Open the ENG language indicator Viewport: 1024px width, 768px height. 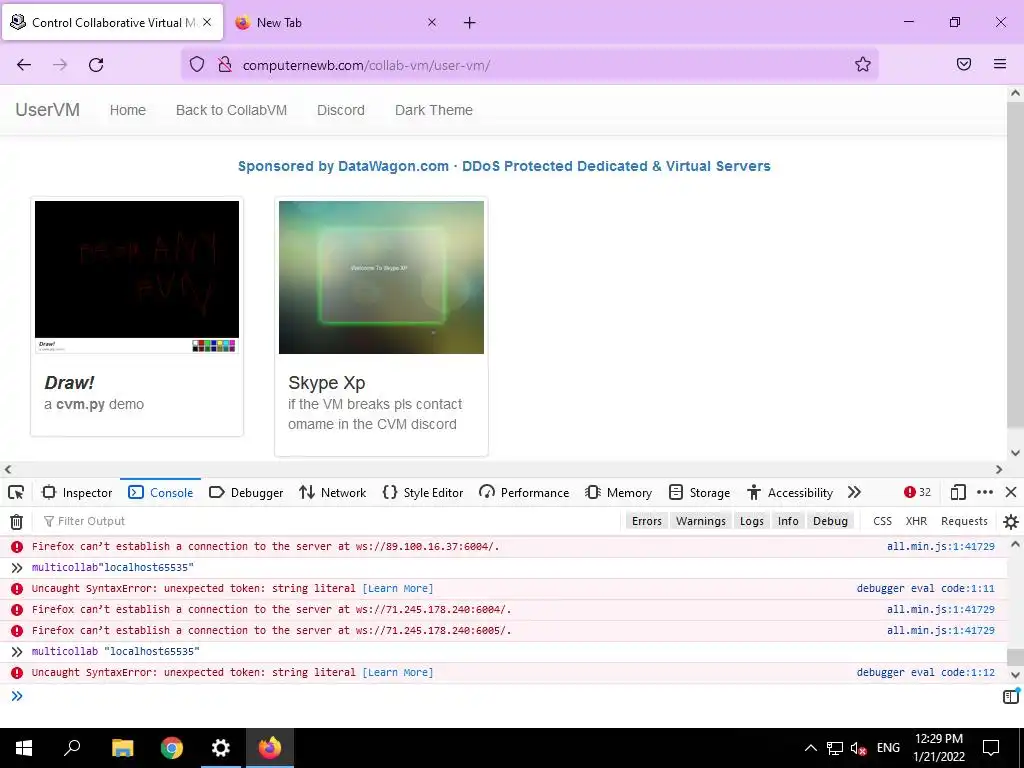(888, 748)
